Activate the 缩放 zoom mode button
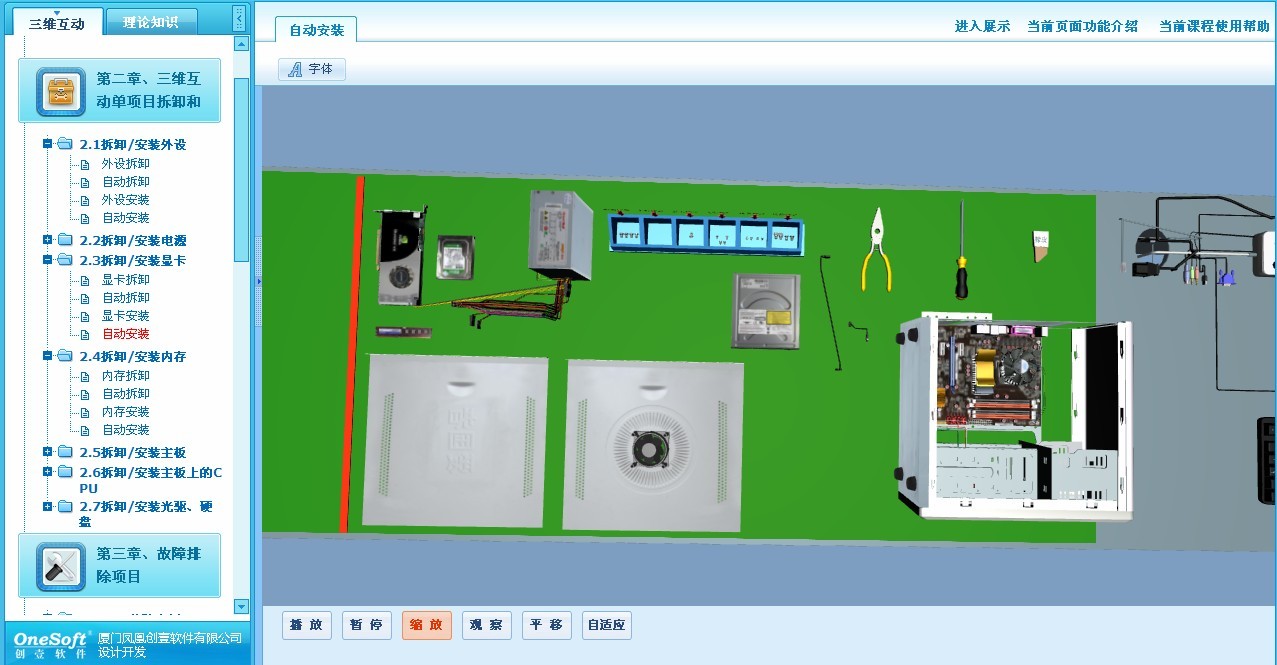 pos(427,625)
